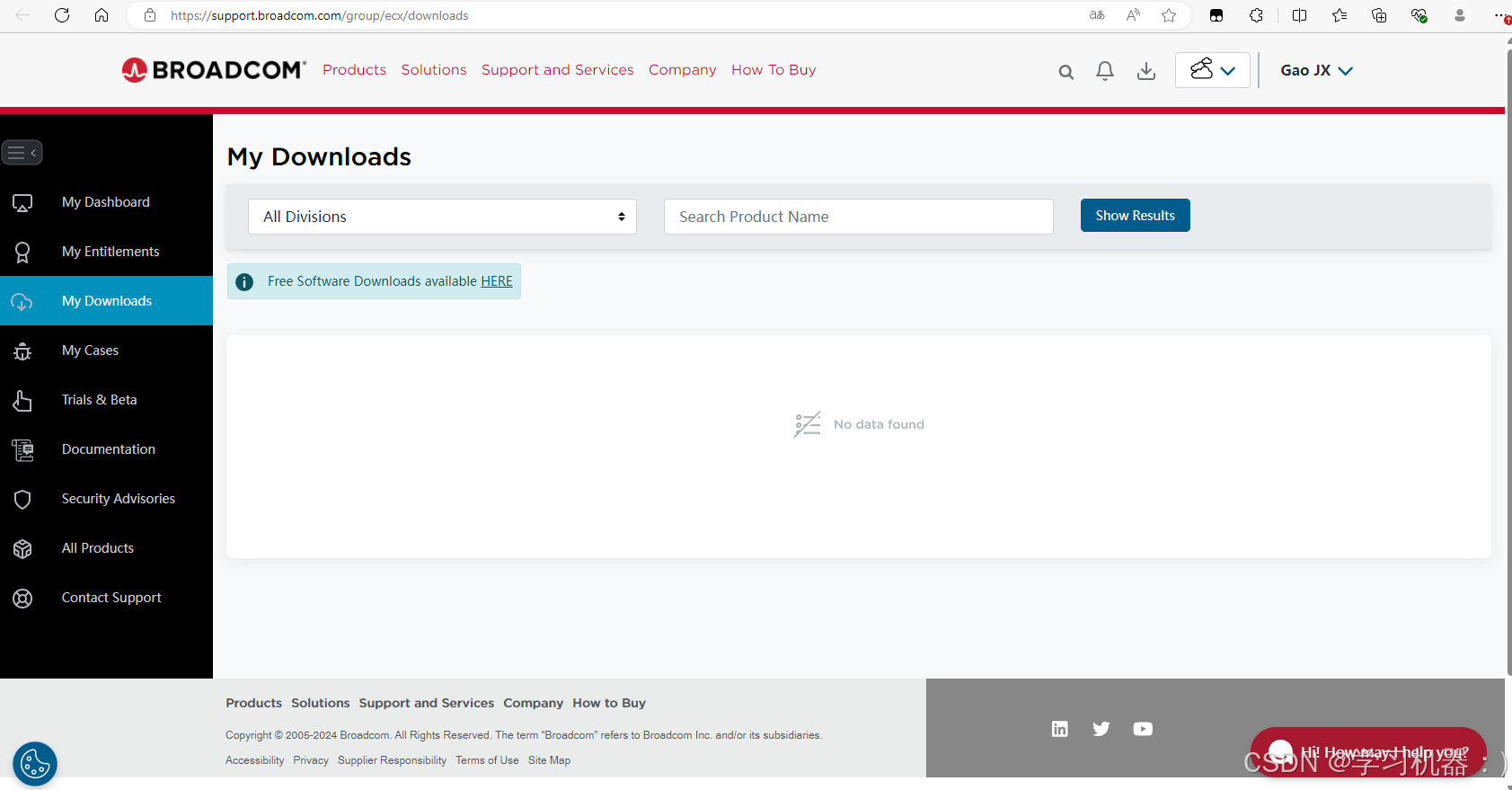The width and height of the screenshot is (1512, 790).
Task: Open the All Divisions dropdown
Action: pos(442,217)
